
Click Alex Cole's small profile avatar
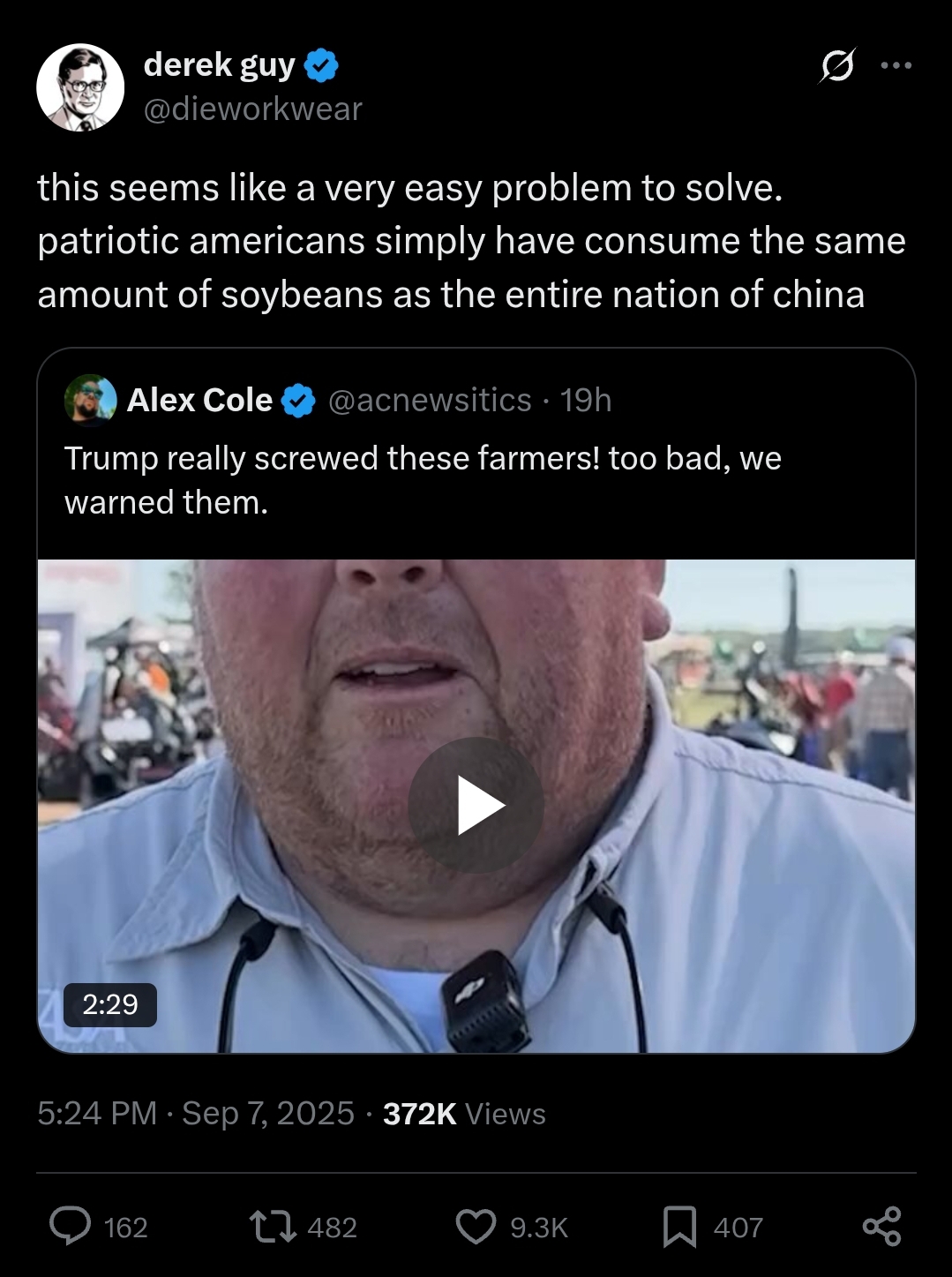[x=90, y=400]
